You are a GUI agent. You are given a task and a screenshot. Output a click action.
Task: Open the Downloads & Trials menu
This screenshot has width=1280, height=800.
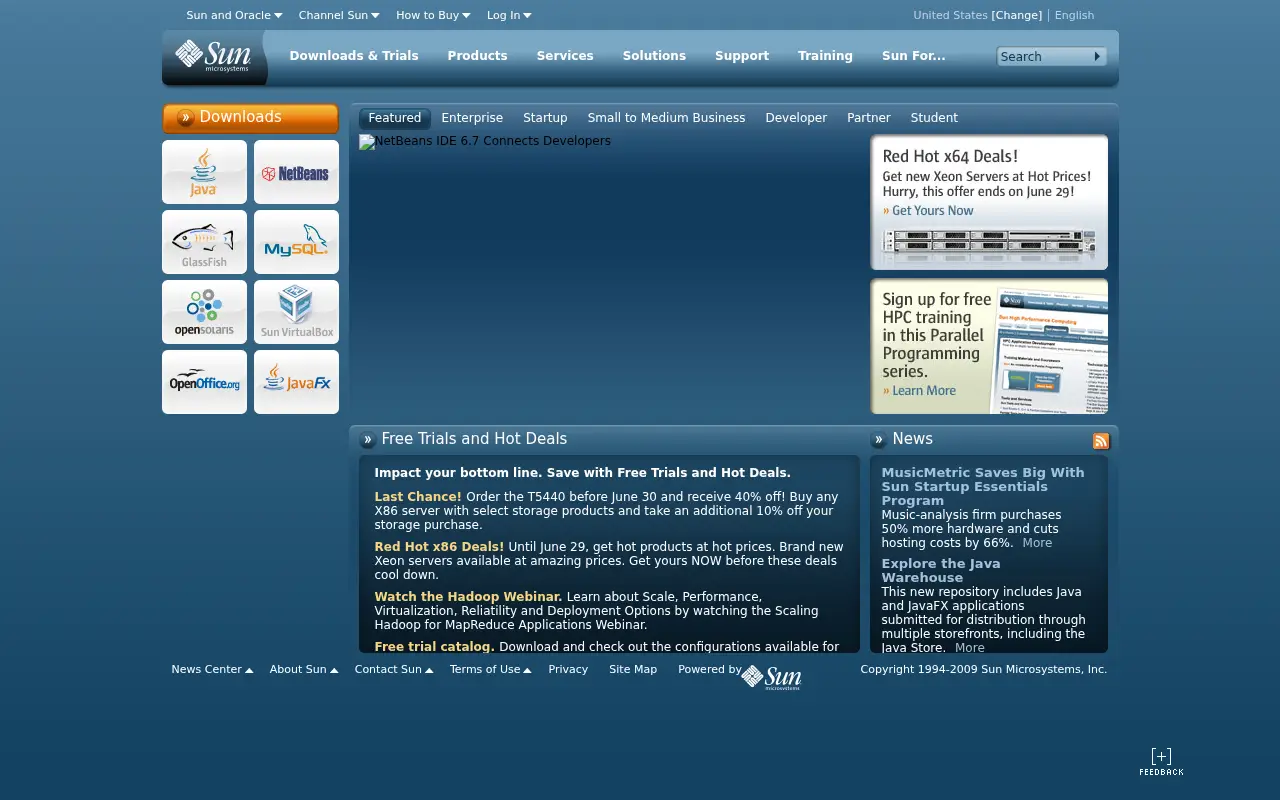(354, 56)
